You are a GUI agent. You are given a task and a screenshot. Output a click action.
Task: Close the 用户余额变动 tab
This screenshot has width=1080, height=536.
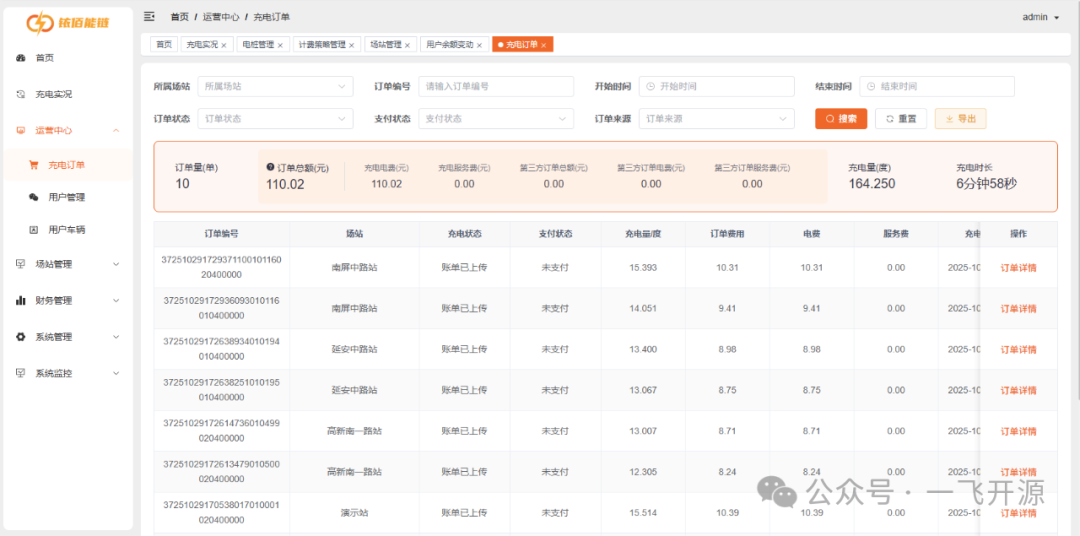(x=480, y=45)
